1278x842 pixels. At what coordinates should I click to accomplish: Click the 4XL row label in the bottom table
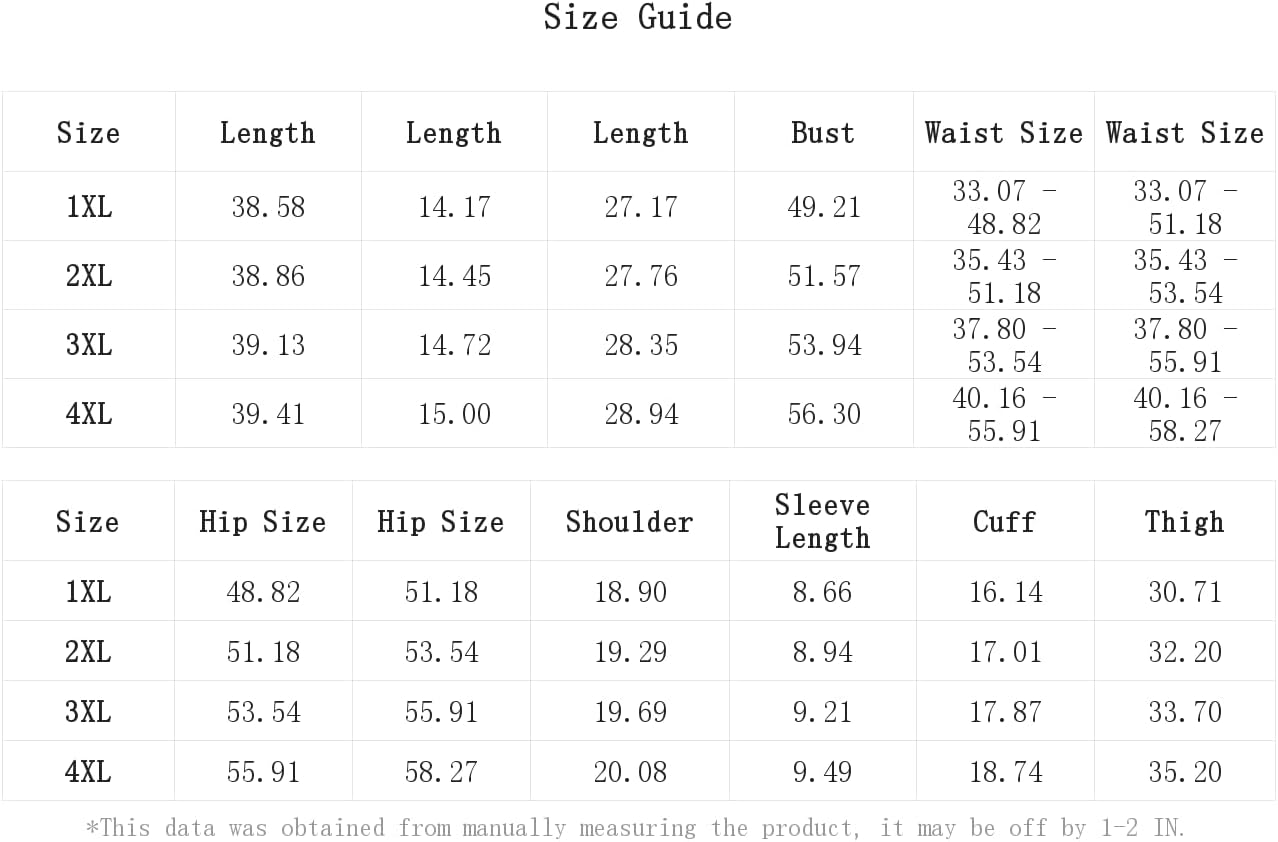(x=88, y=772)
